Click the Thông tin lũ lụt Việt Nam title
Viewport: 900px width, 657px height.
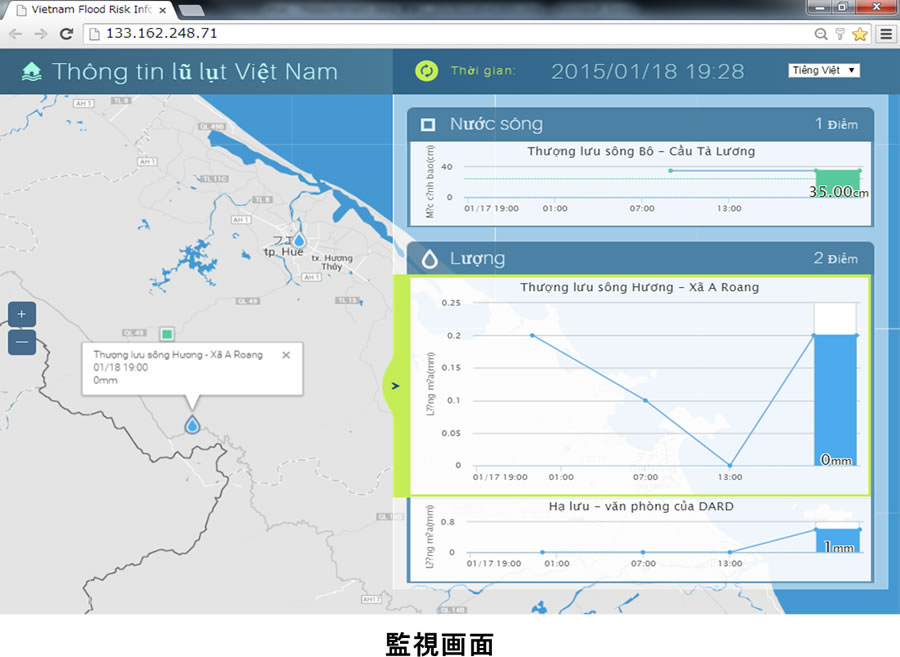click(x=195, y=72)
